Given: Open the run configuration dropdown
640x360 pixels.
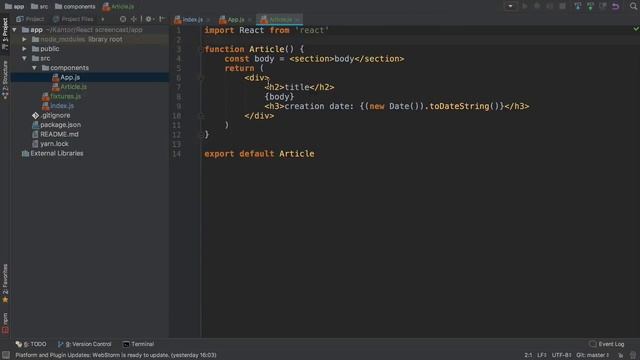Looking at the screenshot, I should click(x=510, y=6).
